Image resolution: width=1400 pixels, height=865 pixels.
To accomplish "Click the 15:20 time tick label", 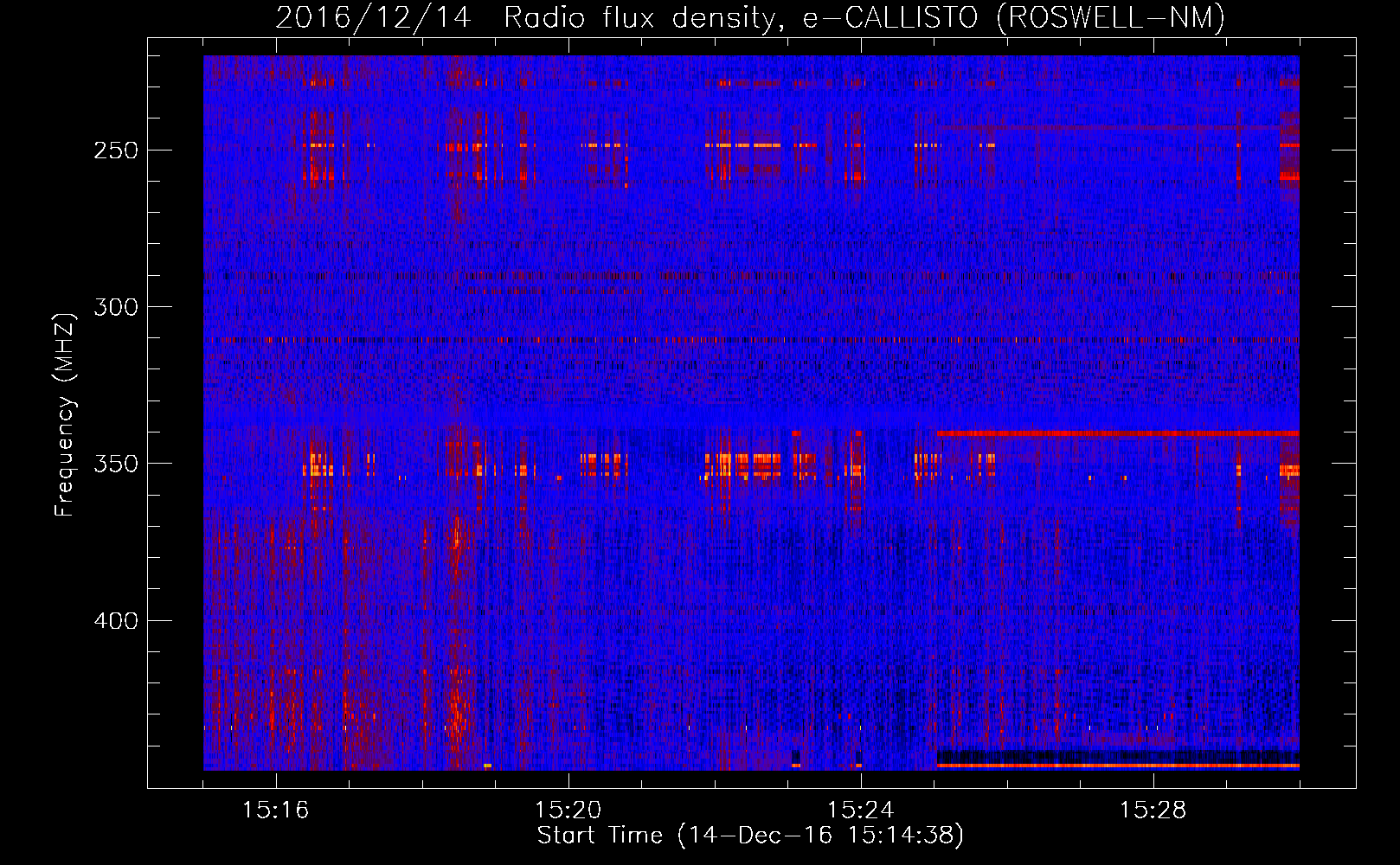I will pyautogui.click(x=568, y=811).
